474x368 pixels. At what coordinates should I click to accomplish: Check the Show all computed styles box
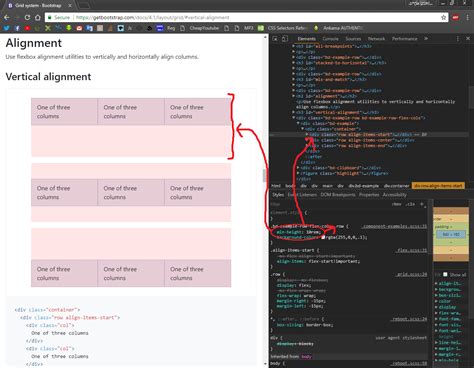click(x=445, y=274)
